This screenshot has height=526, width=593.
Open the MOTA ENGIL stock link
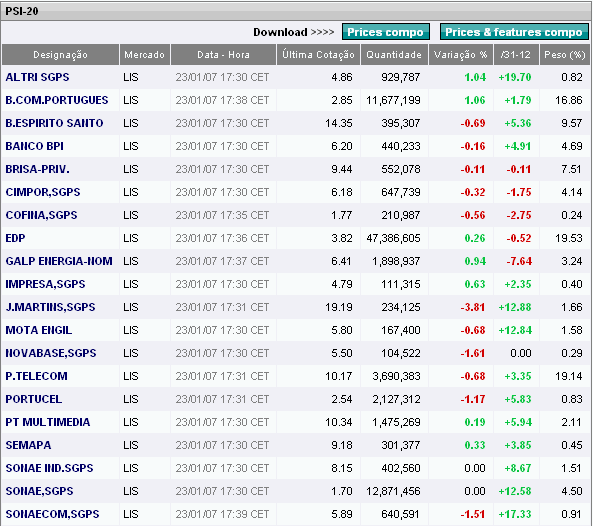coord(39,330)
